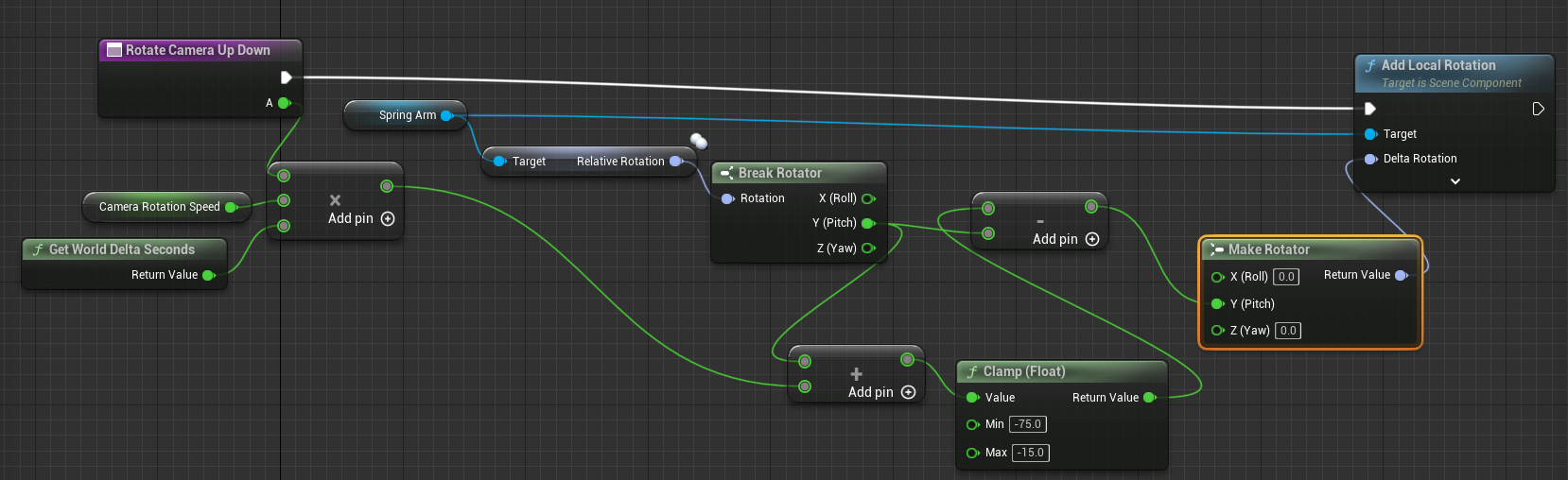
Task: Click the Target input pin on the Relative Rotation node
Action: pos(500,162)
